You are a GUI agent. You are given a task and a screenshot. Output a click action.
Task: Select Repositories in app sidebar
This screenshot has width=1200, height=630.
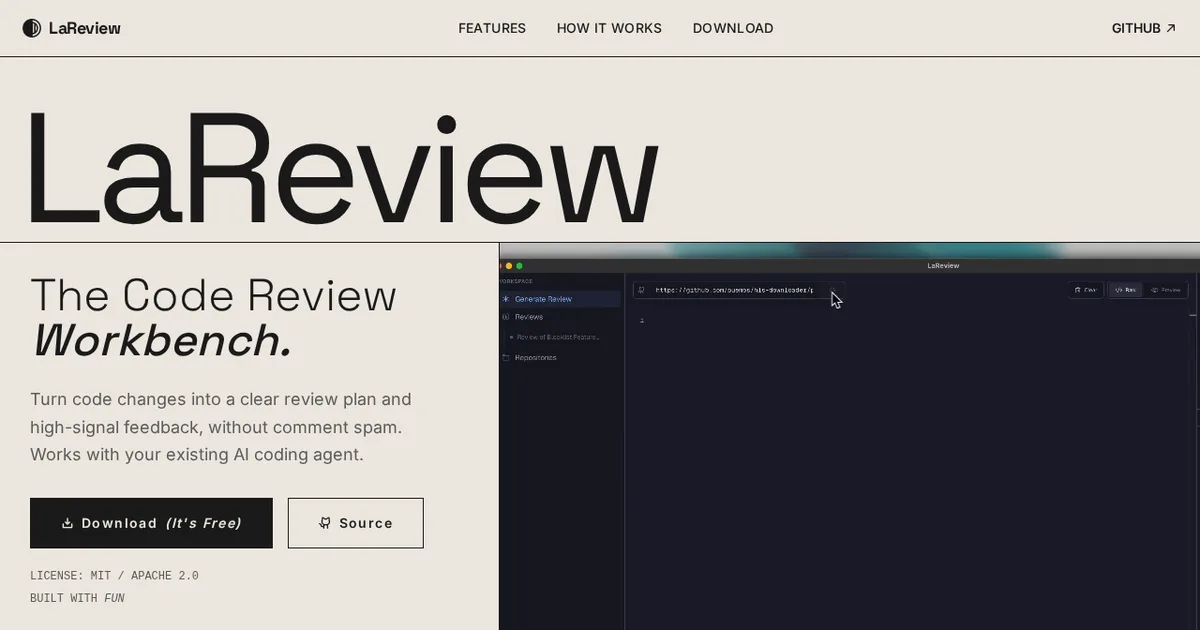pos(535,357)
